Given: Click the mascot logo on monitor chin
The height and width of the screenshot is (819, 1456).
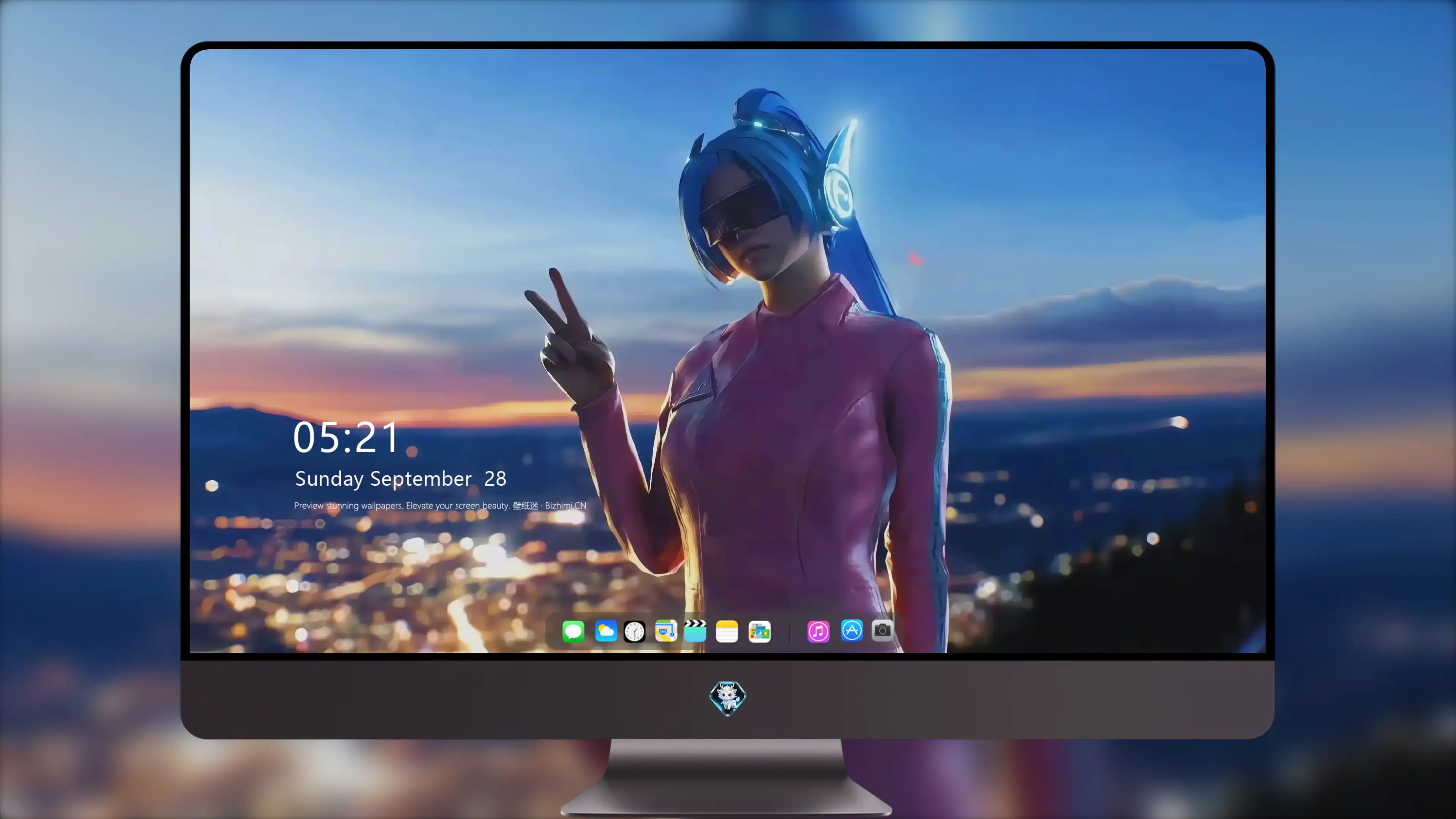Looking at the screenshot, I should click(x=728, y=698).
